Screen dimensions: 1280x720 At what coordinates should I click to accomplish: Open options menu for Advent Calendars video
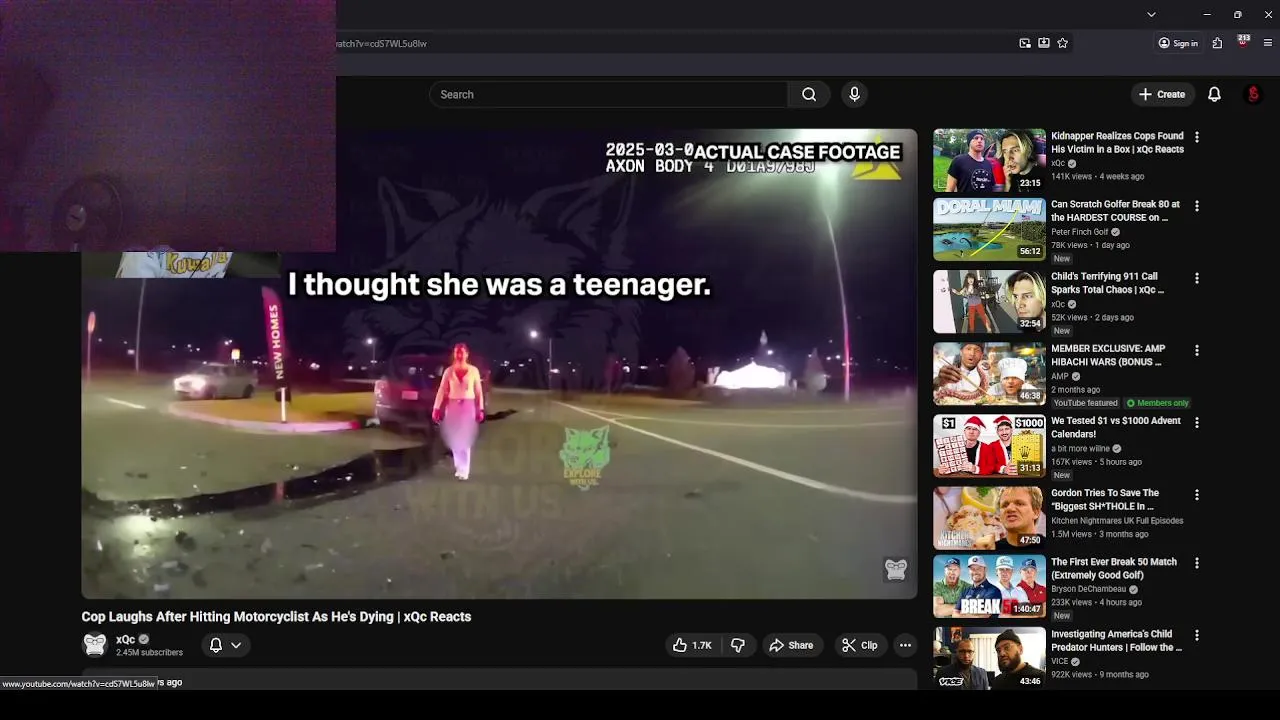1197,422
